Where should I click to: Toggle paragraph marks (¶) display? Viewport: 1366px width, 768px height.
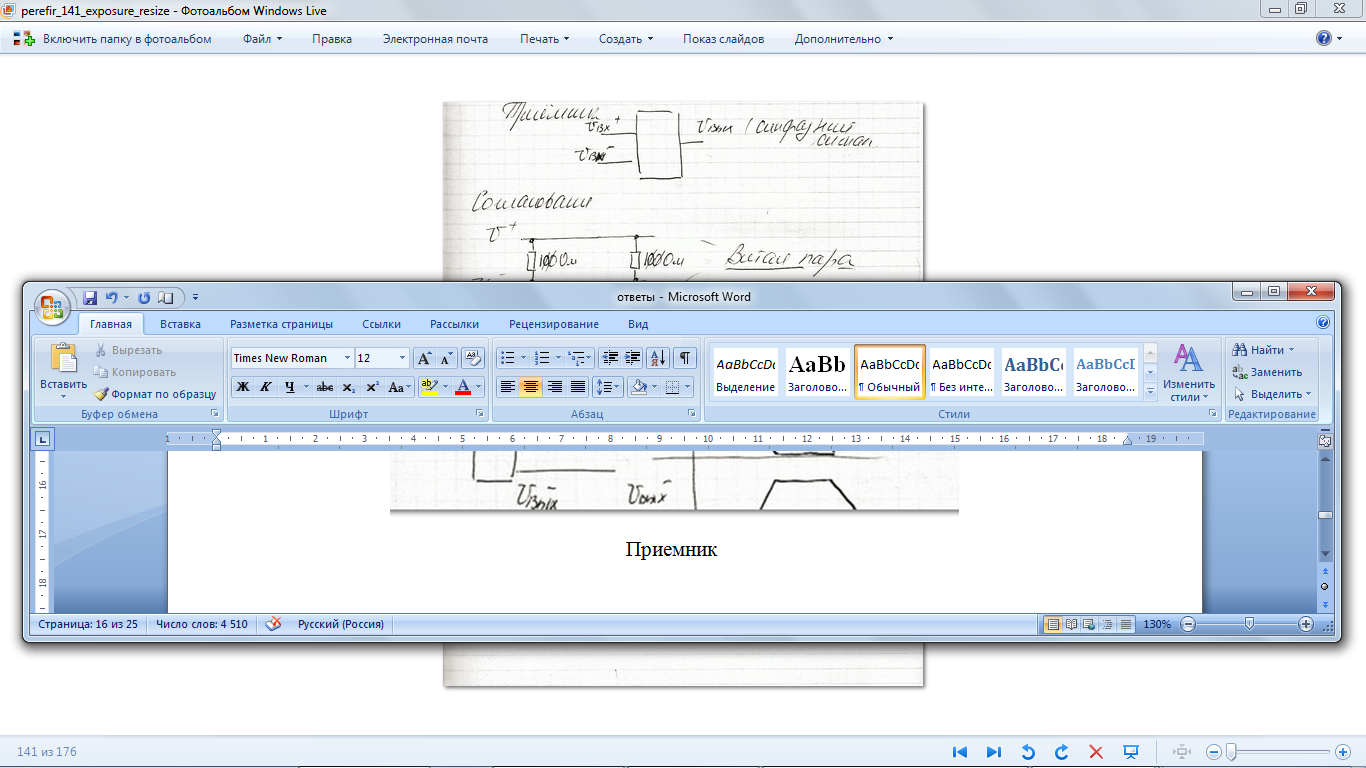coord(685,358)
